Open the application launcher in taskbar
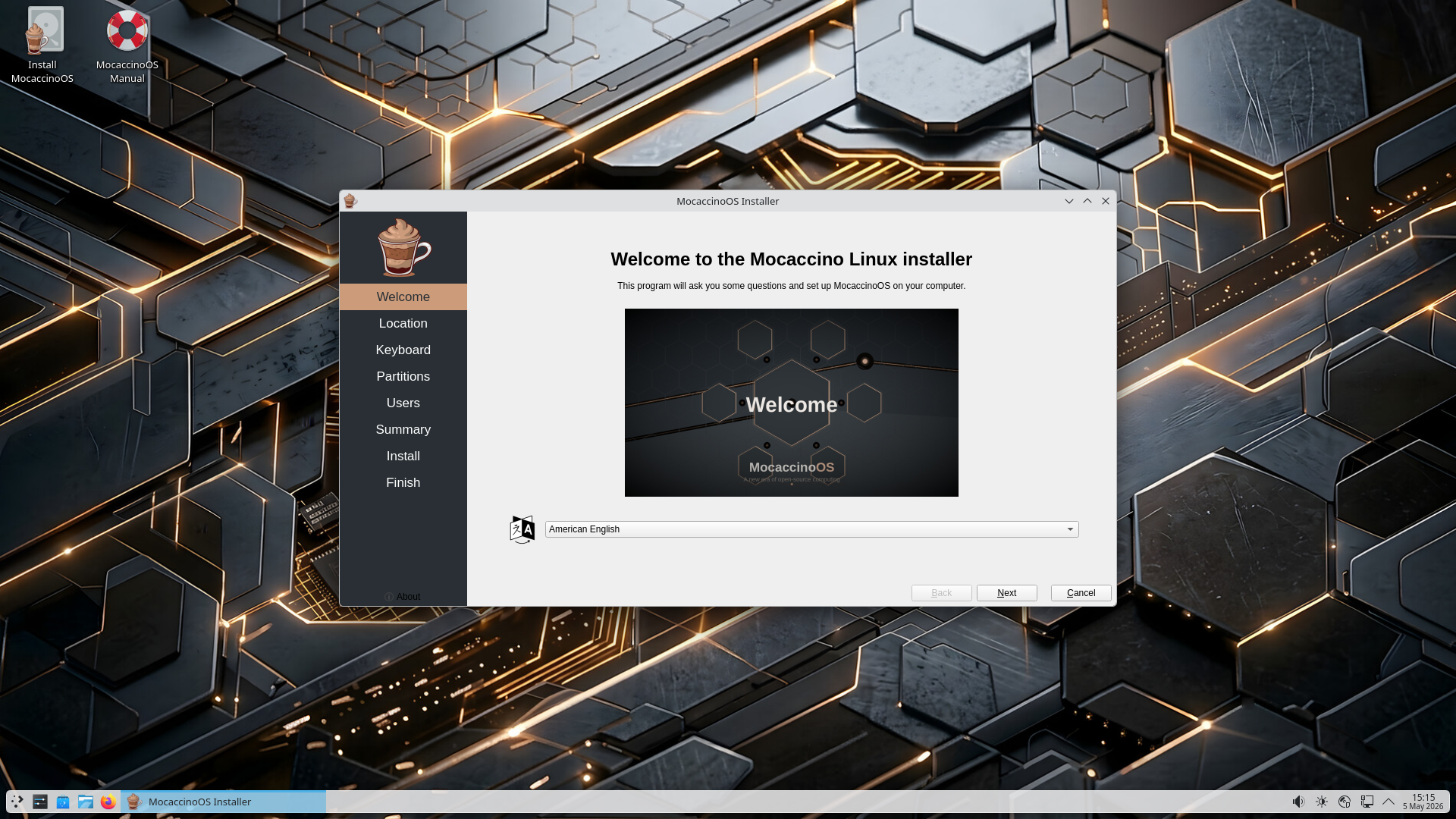The height and width of the screenshot is (819, 1456). (x=17, y=802)
